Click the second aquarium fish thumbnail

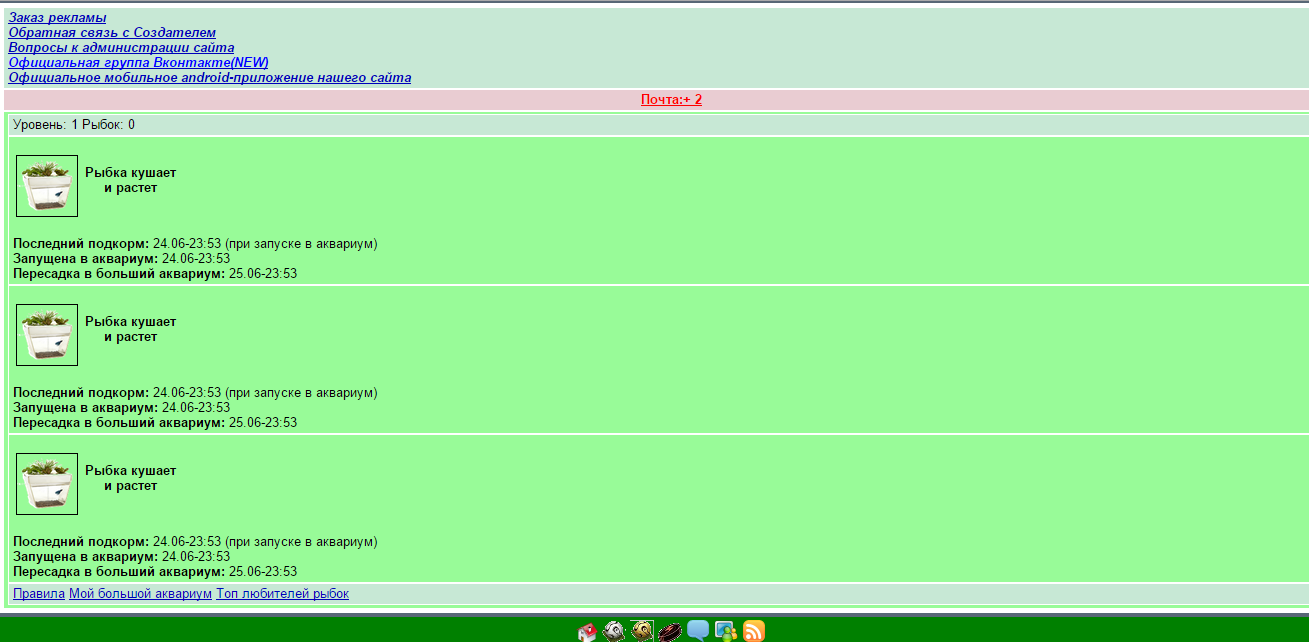(x=47, y=335)
